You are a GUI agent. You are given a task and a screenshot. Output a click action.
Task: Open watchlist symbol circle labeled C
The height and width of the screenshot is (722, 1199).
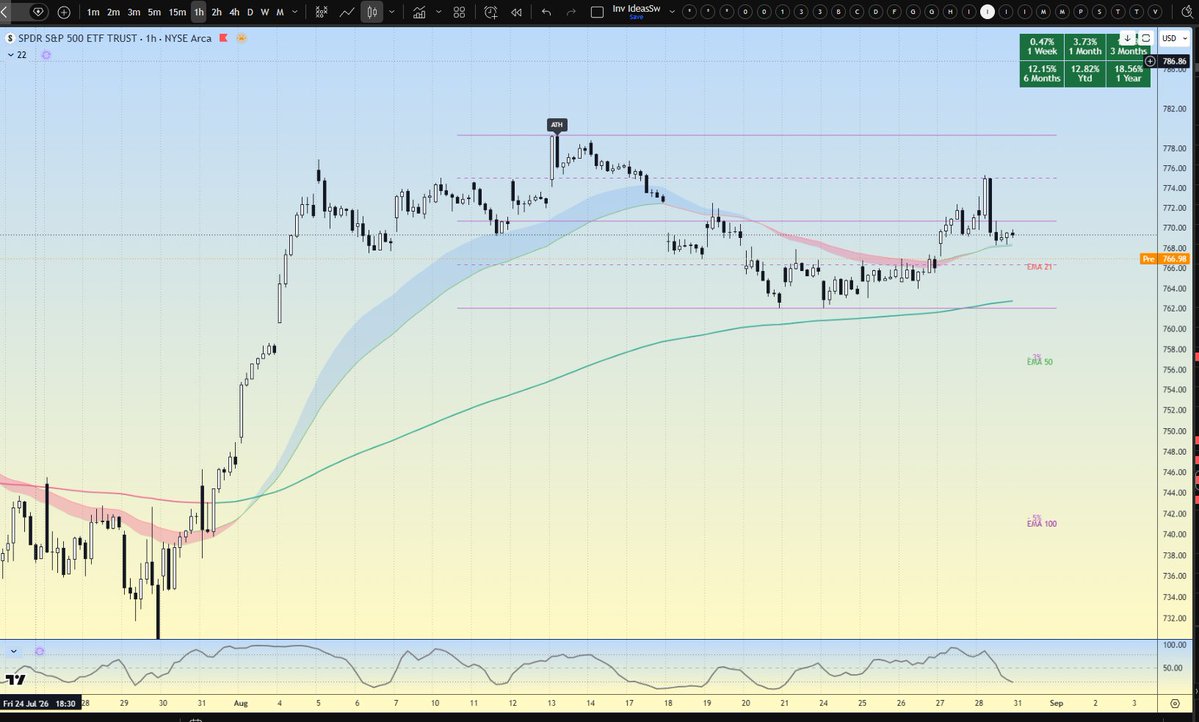[x=856, y=11]
